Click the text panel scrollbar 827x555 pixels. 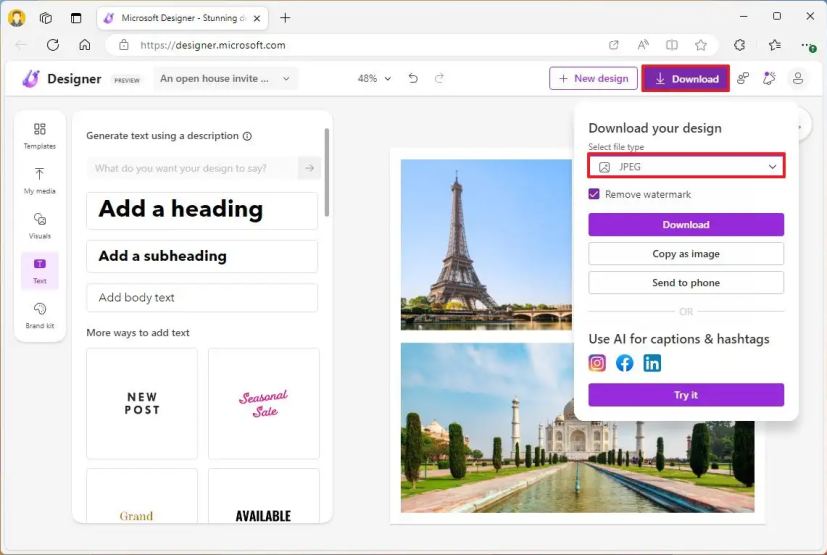[x=327, y=172]
